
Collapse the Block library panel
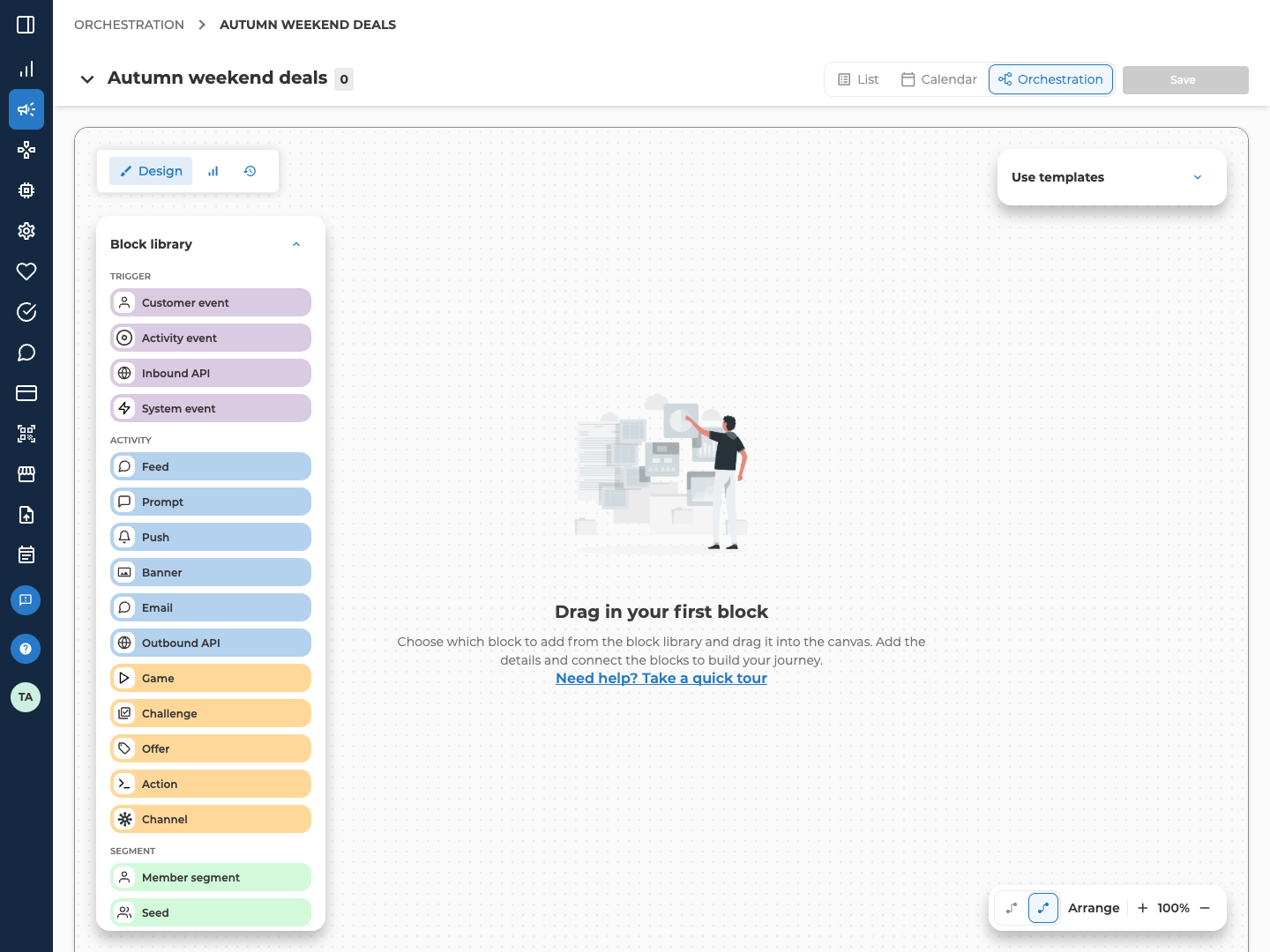click(x=296, y=244)
